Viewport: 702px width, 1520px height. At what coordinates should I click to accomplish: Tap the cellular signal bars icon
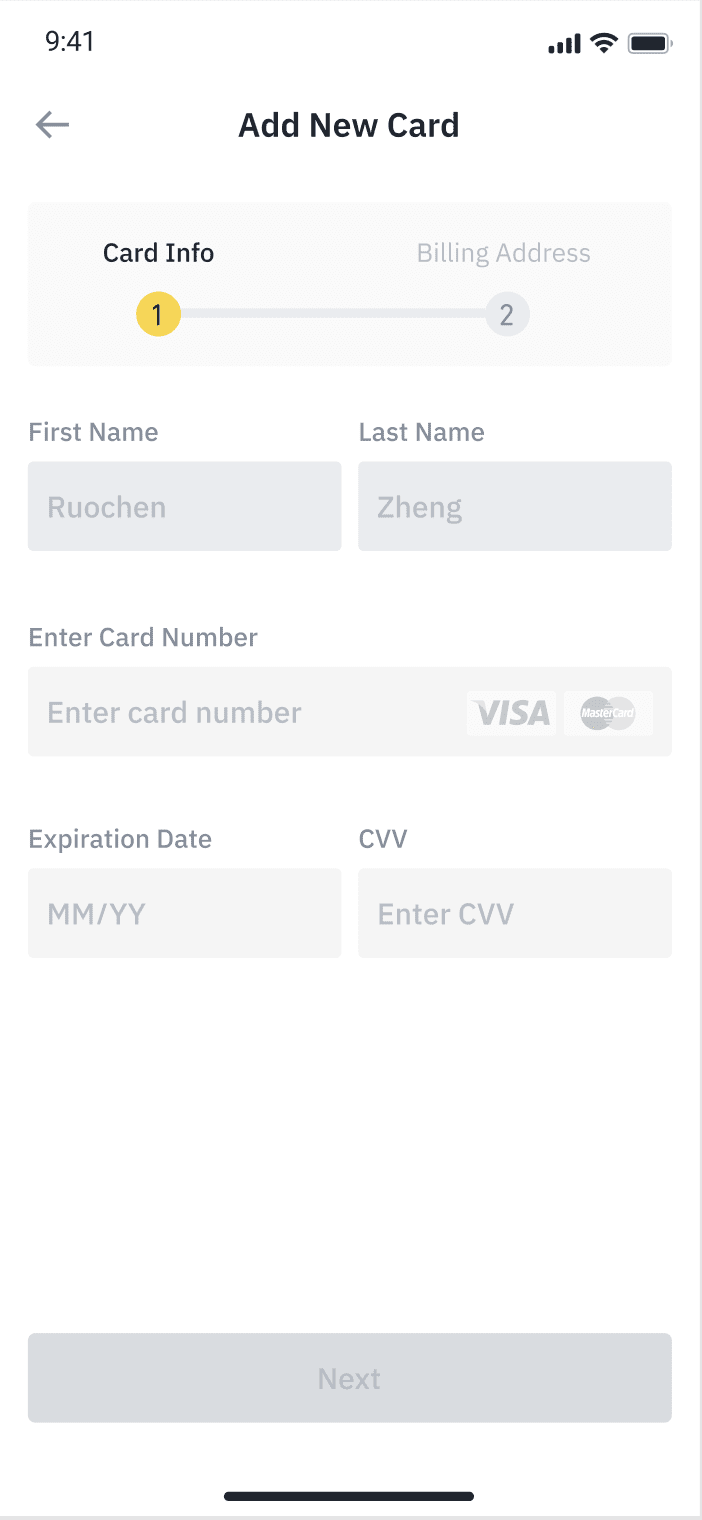(564, 44)
